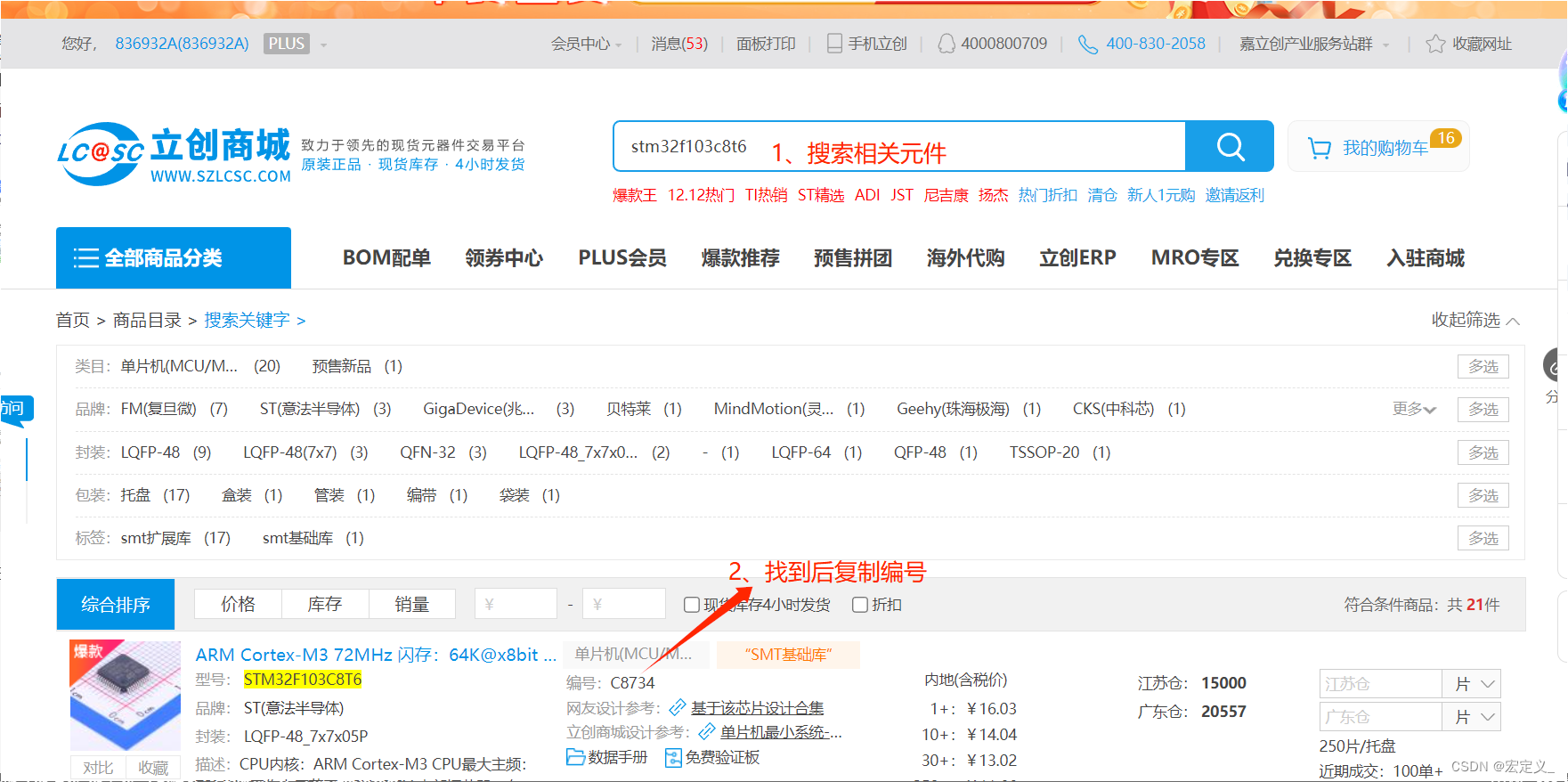Click the link icon beside 单片机最小系统

(707, 732)
